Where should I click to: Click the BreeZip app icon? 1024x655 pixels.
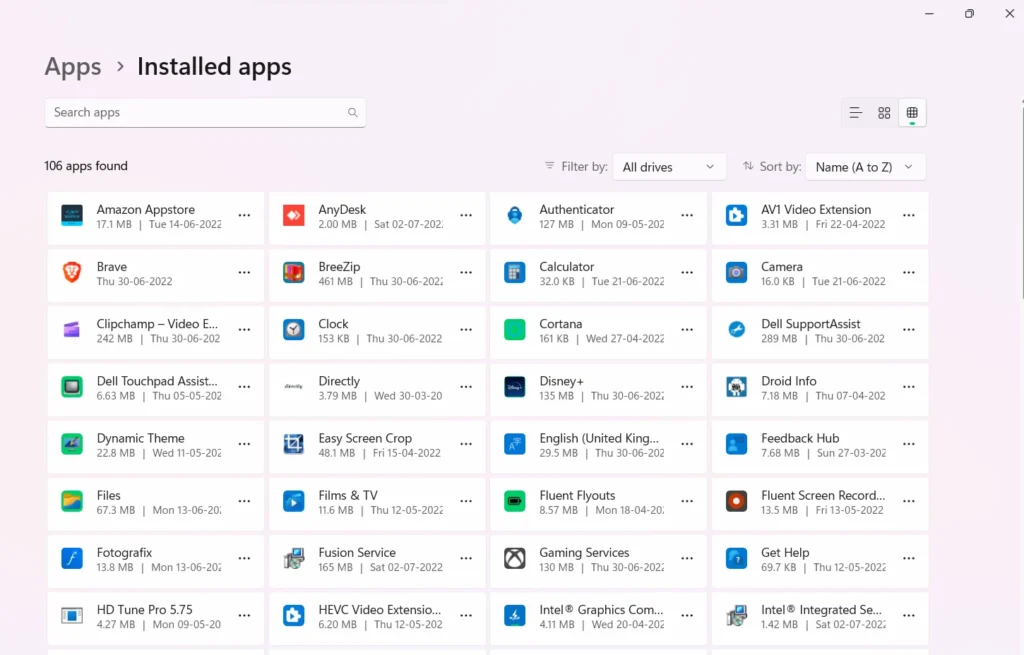click(293, 272)
